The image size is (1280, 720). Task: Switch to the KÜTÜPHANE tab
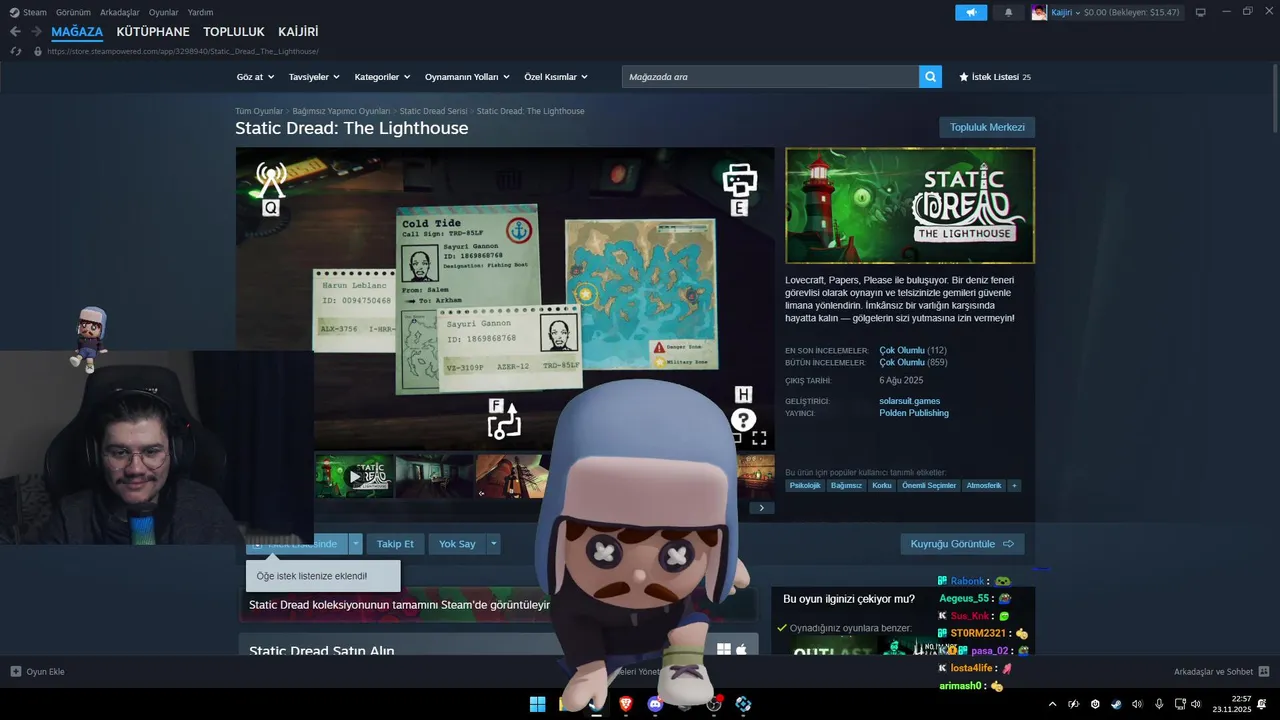[x=153, y=32]
